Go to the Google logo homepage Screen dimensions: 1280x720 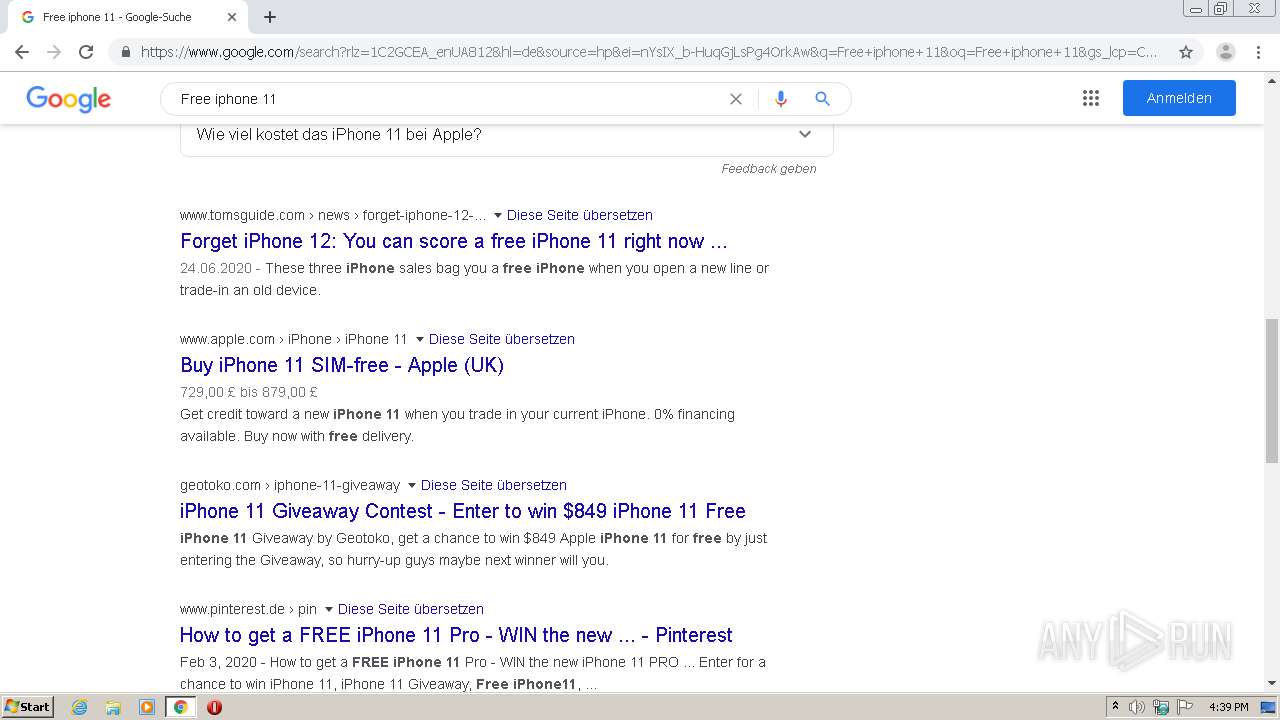coord(68,98)
